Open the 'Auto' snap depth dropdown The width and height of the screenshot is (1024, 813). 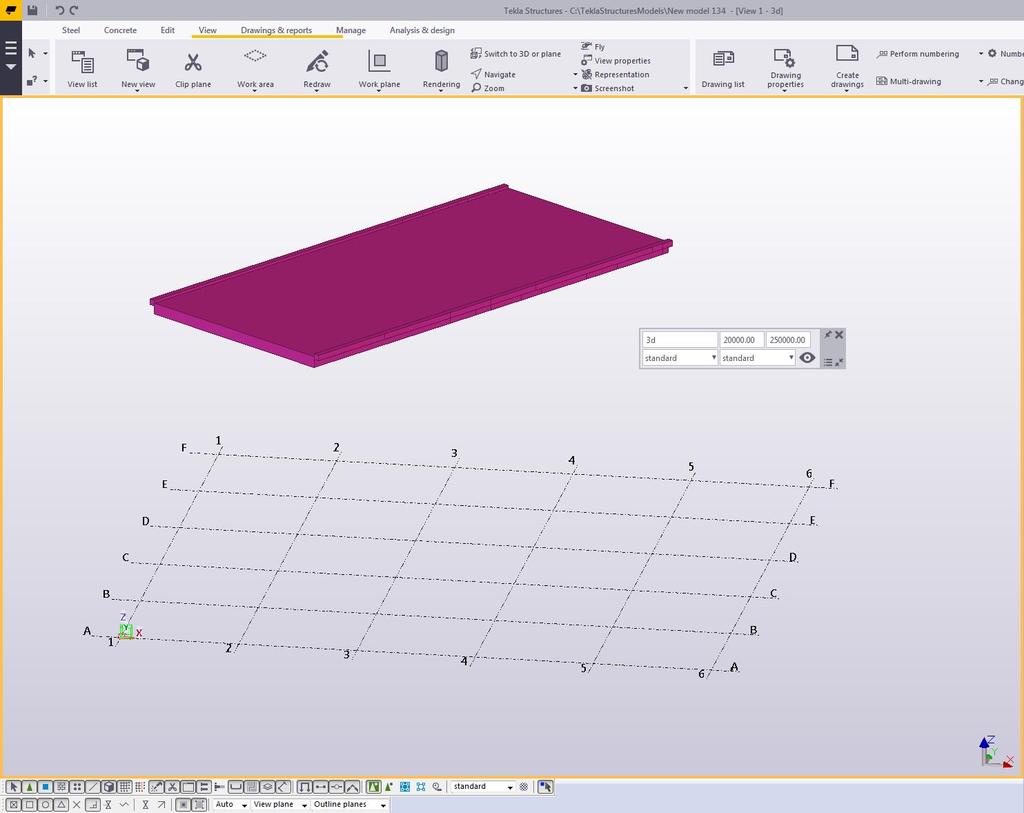pyautogui.click(x=231, y=805)
